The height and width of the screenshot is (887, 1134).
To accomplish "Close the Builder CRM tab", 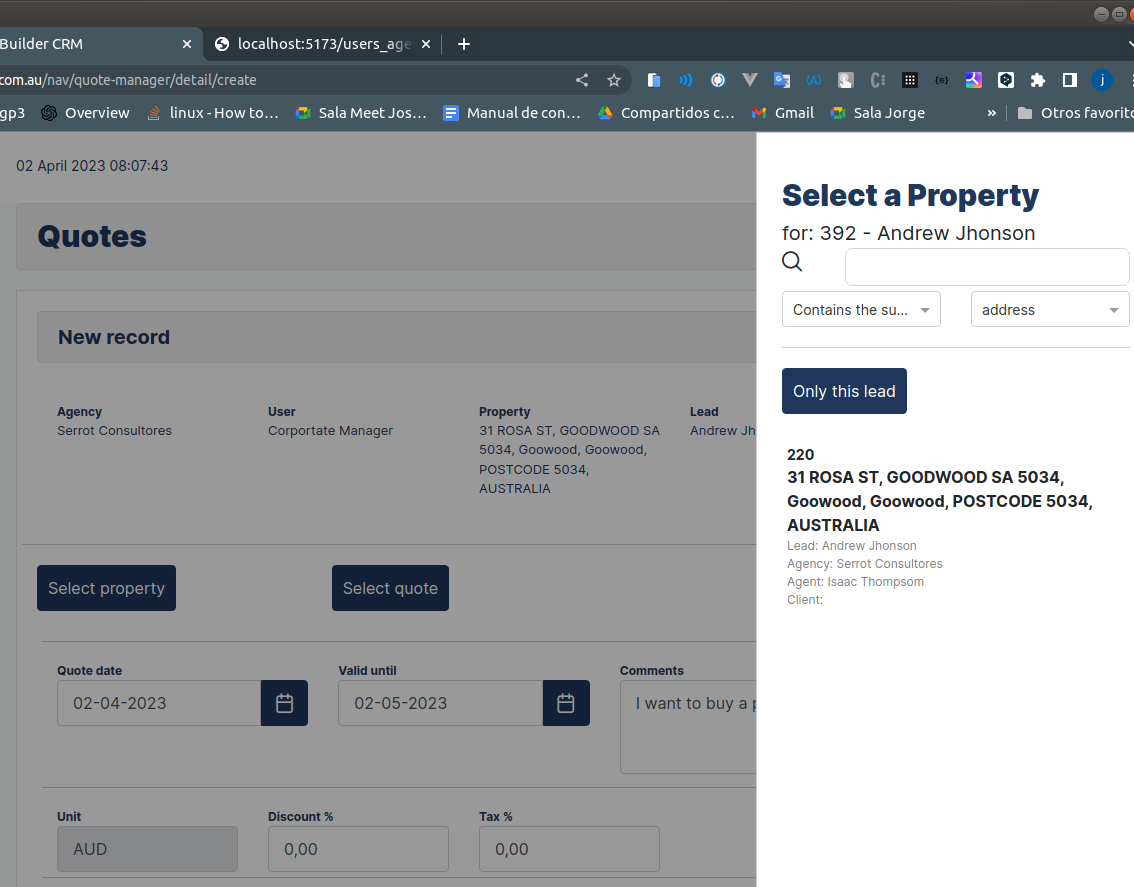I will [x=187, y=44].
